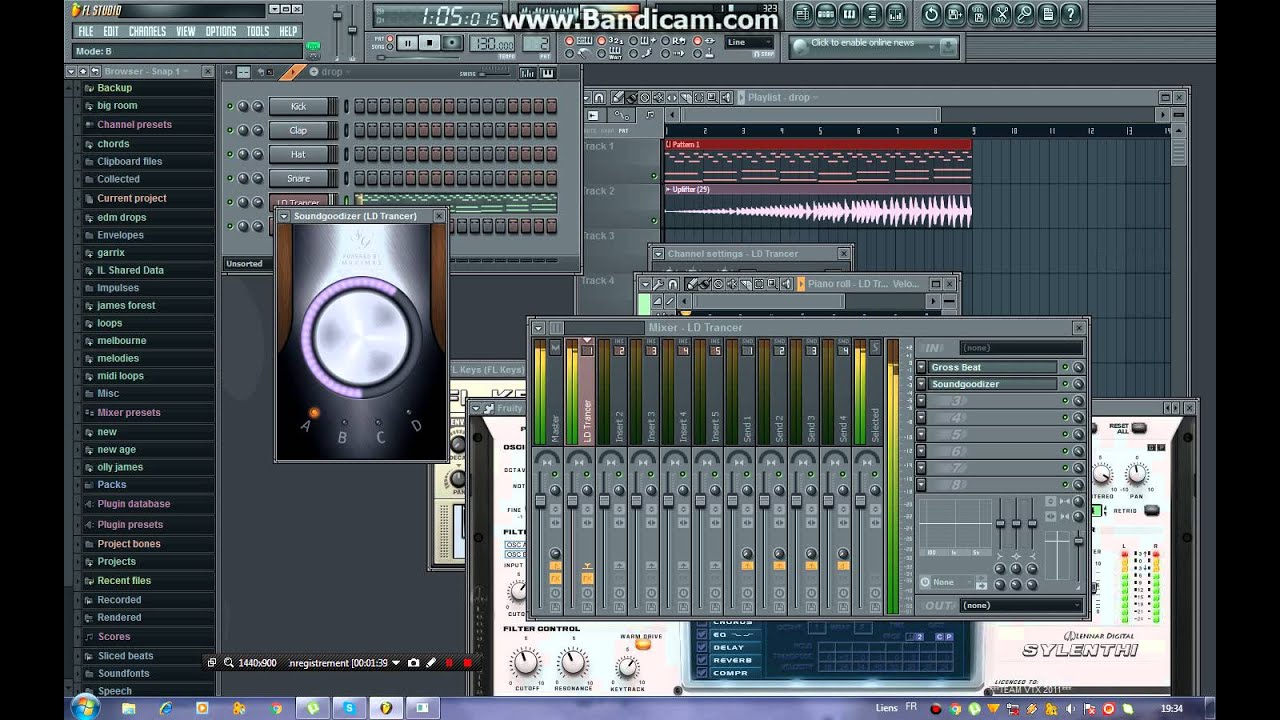Open the Mixer window options arrow
1280x720 pixels.
(x=538, y=328)
